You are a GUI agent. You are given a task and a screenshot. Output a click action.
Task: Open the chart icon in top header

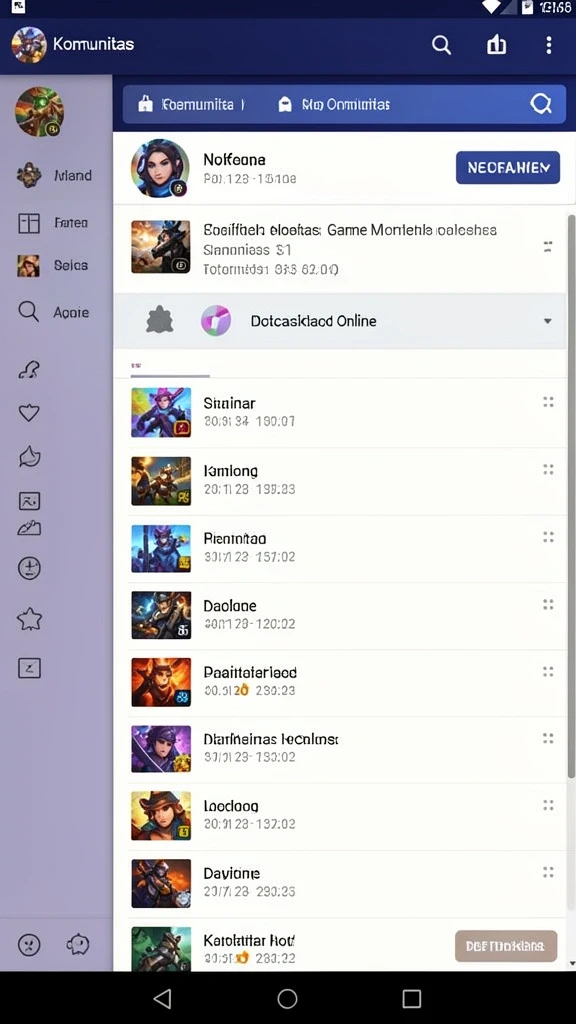[x=496, y=44]
